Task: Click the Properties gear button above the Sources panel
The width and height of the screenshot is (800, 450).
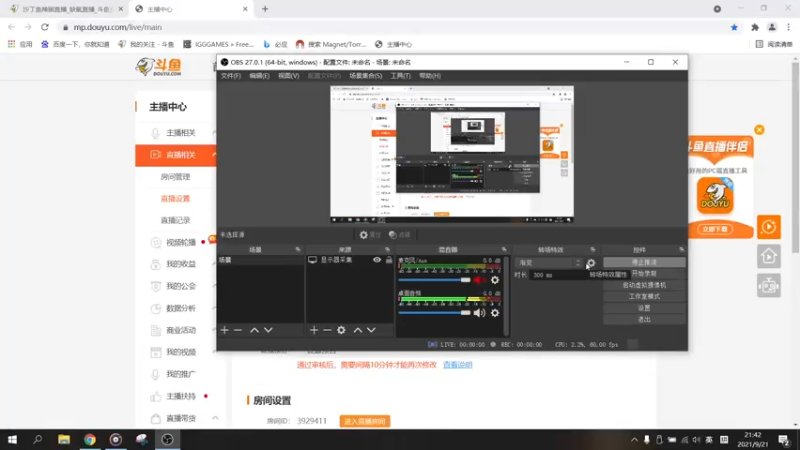Action: point(370,235)
